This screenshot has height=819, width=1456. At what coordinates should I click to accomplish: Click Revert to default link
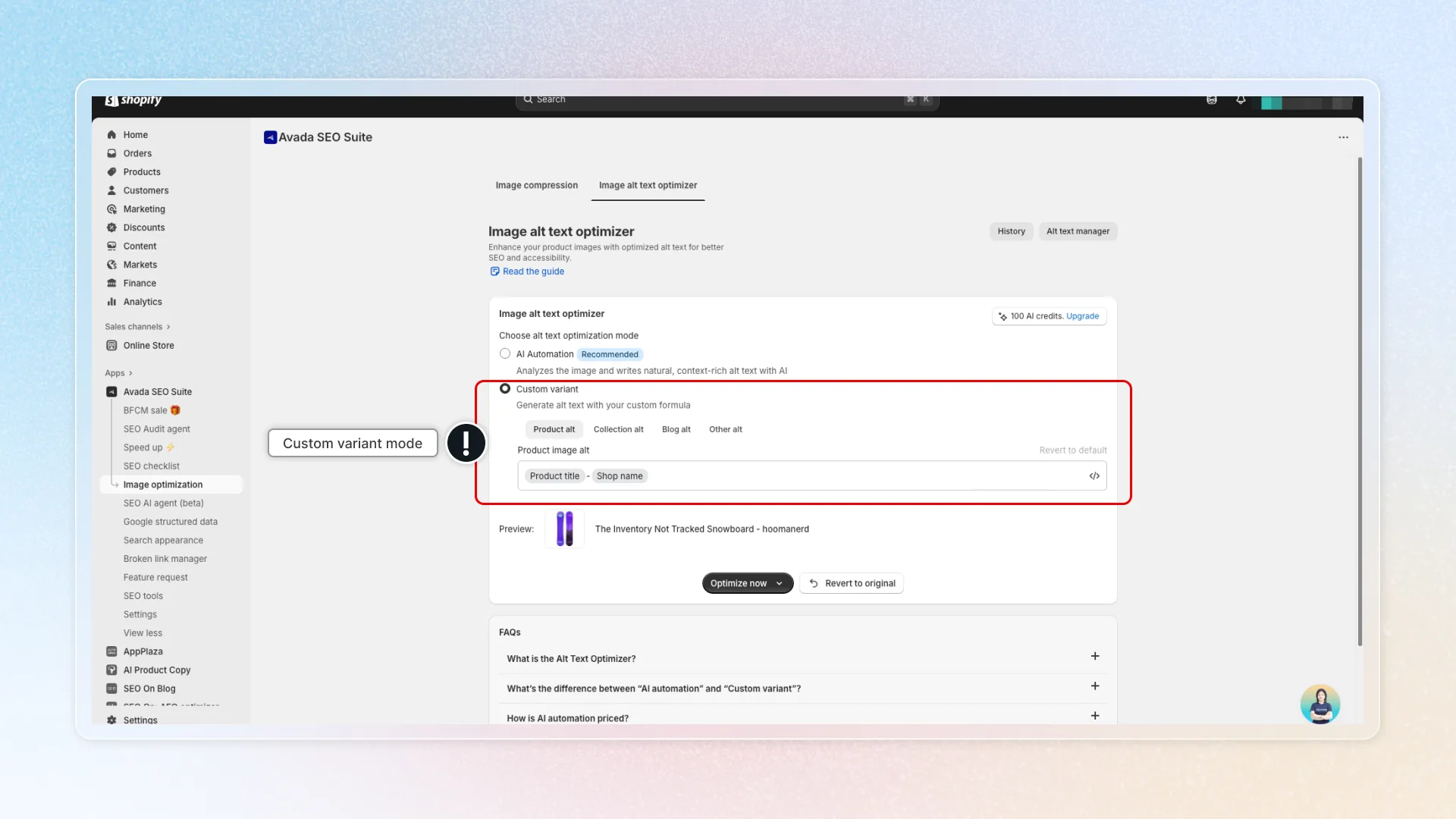1073,450
